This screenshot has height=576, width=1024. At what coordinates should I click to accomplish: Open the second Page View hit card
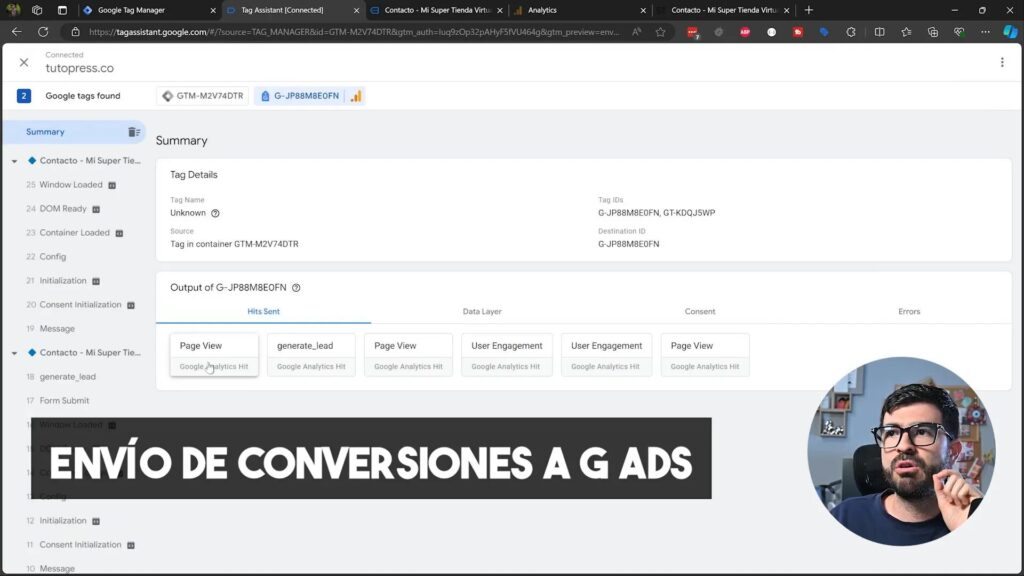[x=408, y=355]
